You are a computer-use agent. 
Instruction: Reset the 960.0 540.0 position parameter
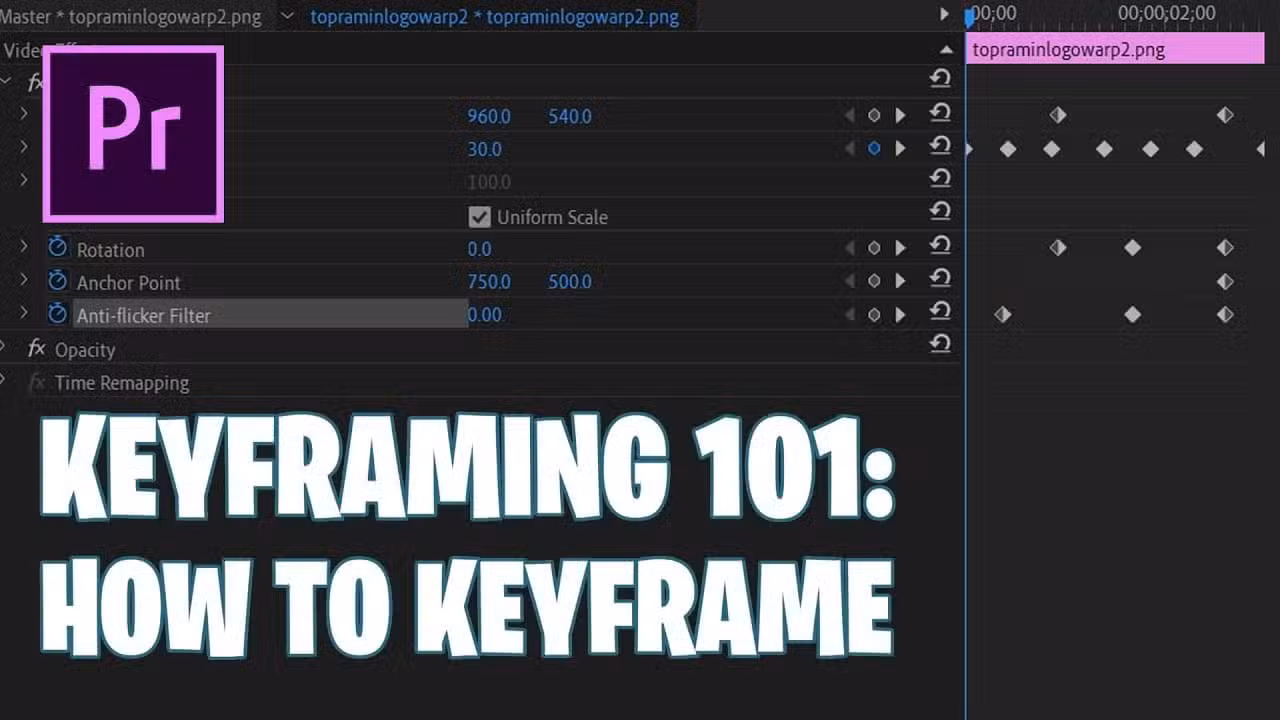939,112
